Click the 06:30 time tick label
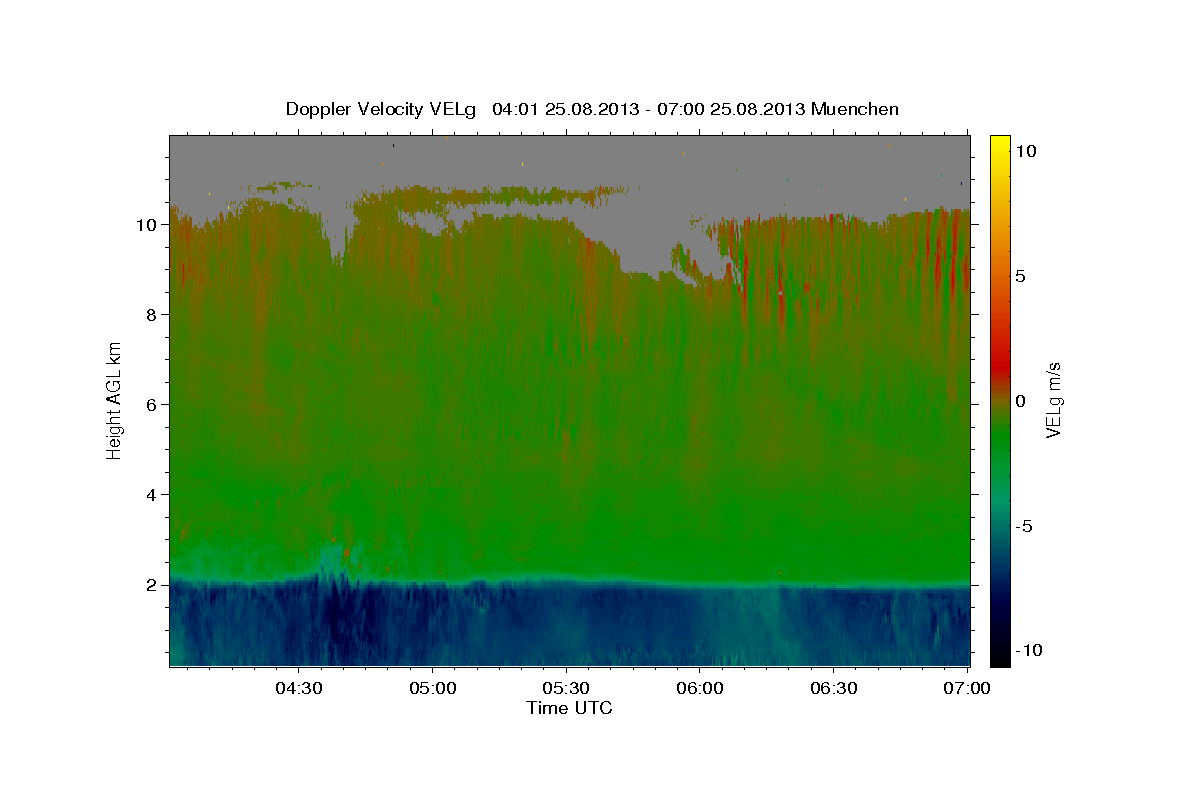Viewport: 1200px width, 800px height. tap(833, 689)
